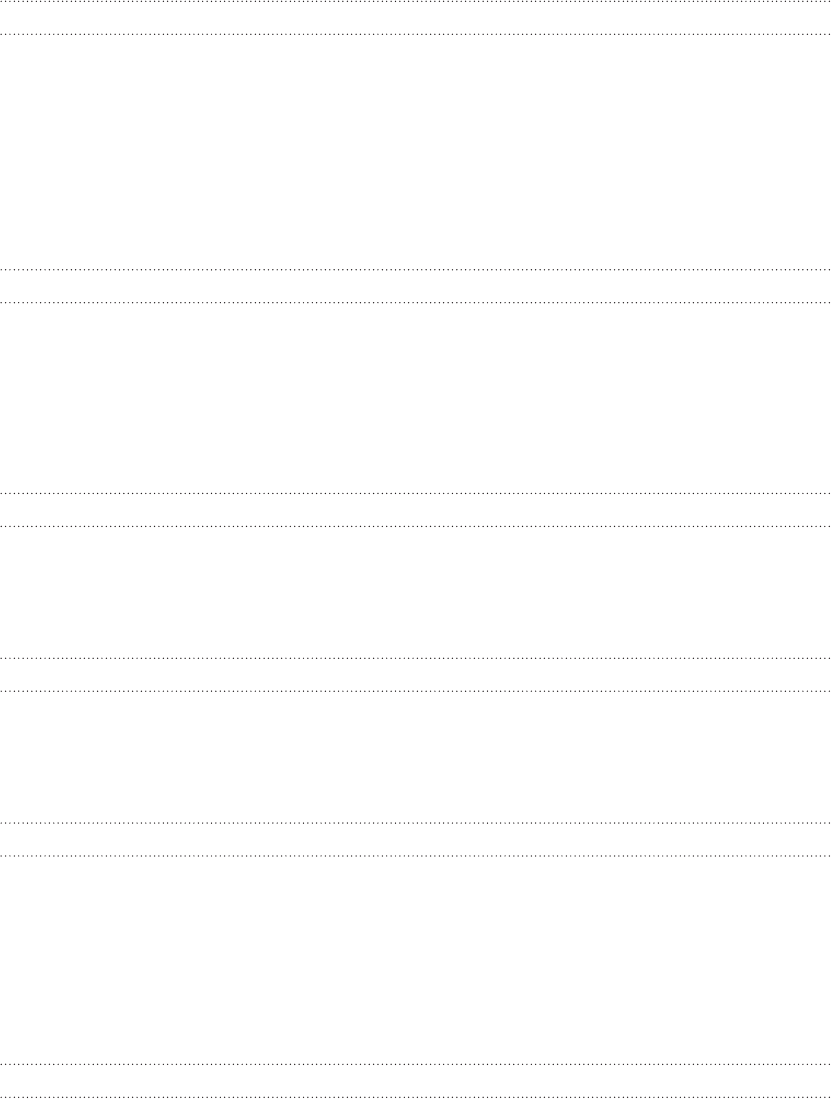Click the narrow gap inside the bottom dotted pair
831x1099 pixels.
[x=416, y=1080]
